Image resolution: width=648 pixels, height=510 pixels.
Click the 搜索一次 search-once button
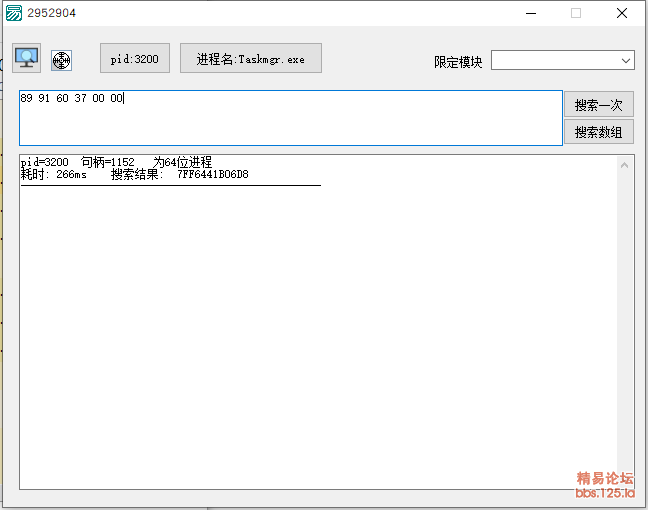tap(598, 105)
